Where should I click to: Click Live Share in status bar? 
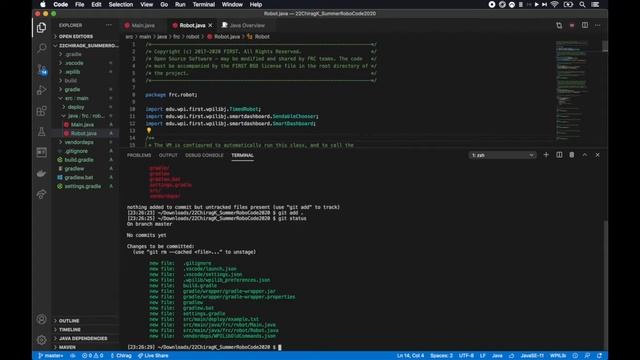[153, 356]
